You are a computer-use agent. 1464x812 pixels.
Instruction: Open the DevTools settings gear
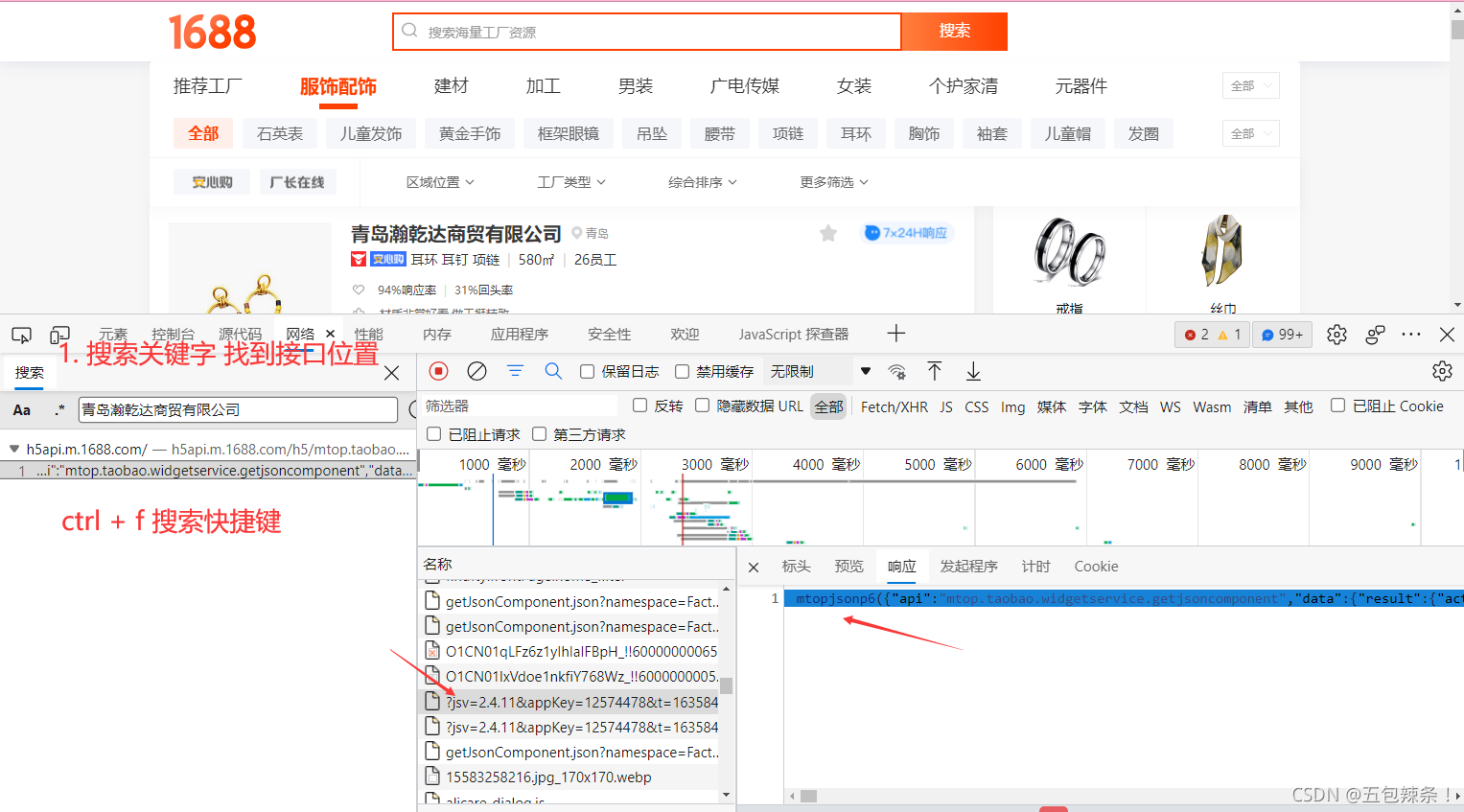pos(1336,335)
